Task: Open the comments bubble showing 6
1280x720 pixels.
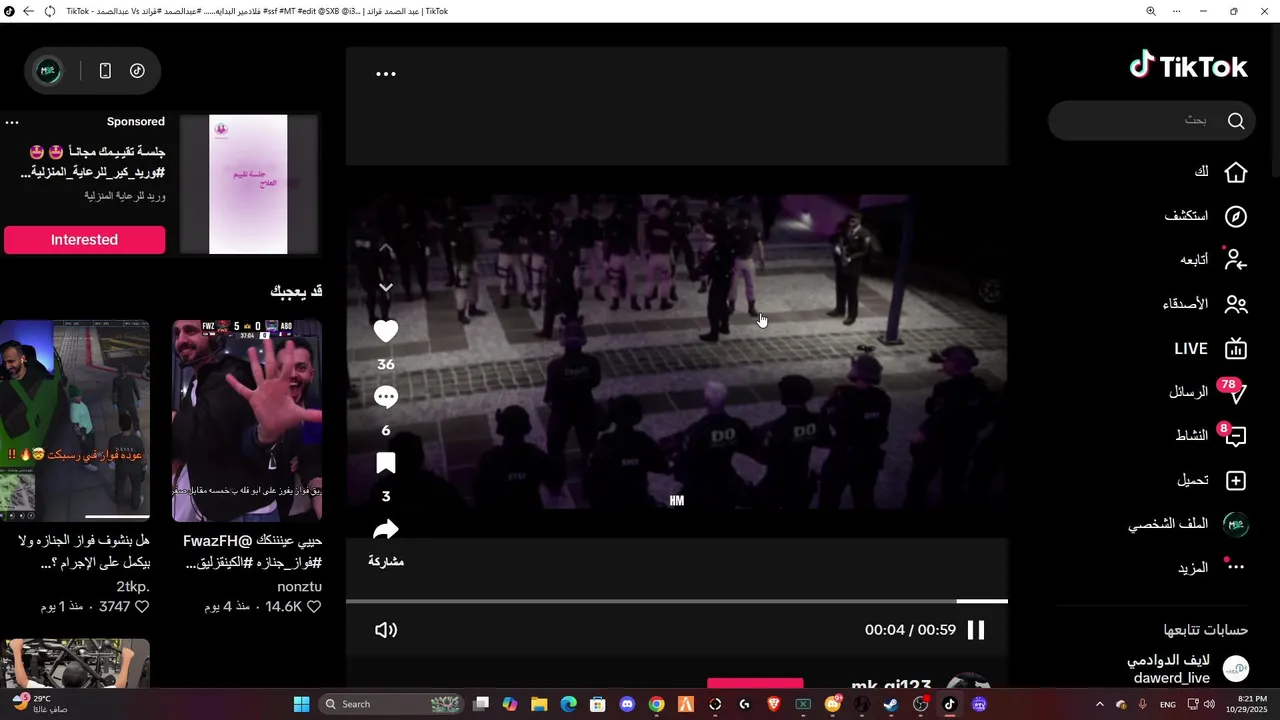Action: coord(386,397)
